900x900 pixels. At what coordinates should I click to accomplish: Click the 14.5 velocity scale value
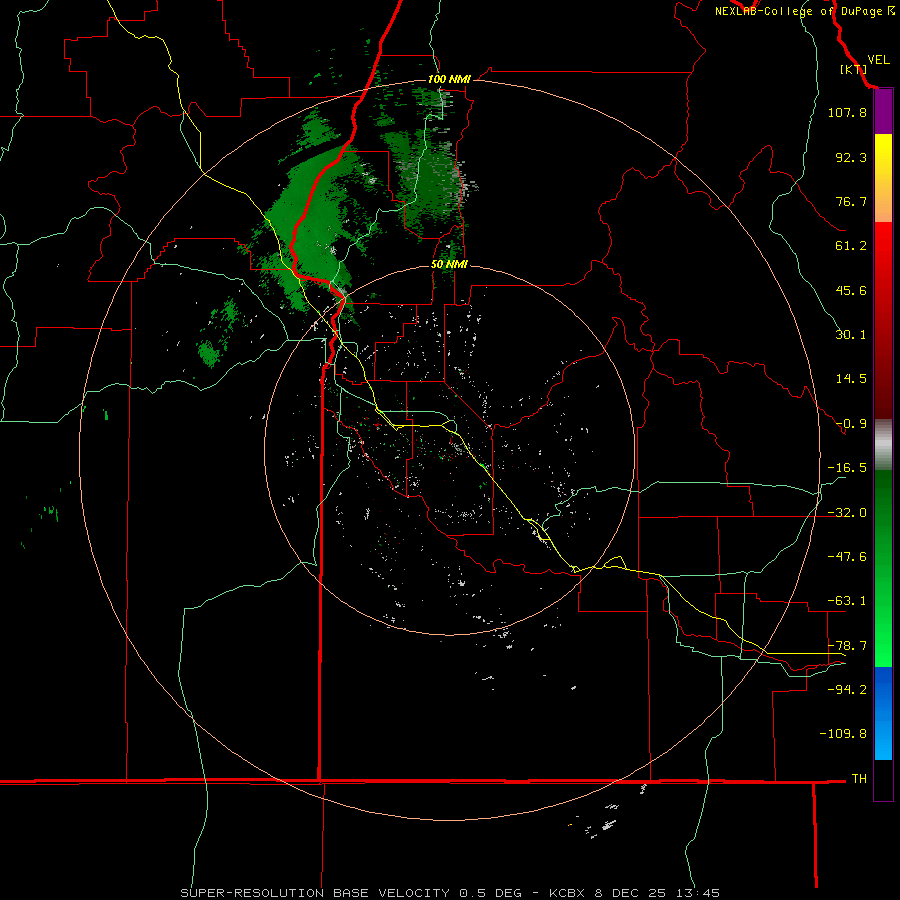point(851,379)
